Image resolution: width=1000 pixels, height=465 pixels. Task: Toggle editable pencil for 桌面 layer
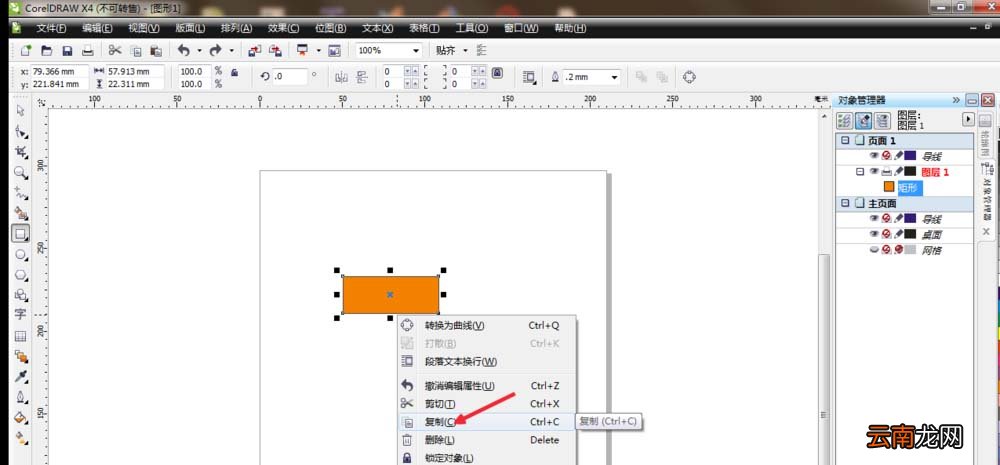[897, 234]
